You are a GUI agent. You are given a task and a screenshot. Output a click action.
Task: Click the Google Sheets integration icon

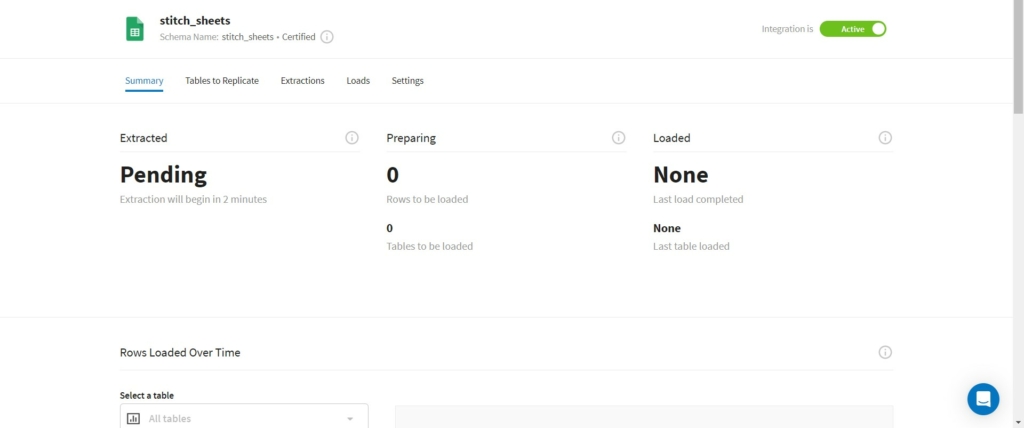click(x=135, y=29)
